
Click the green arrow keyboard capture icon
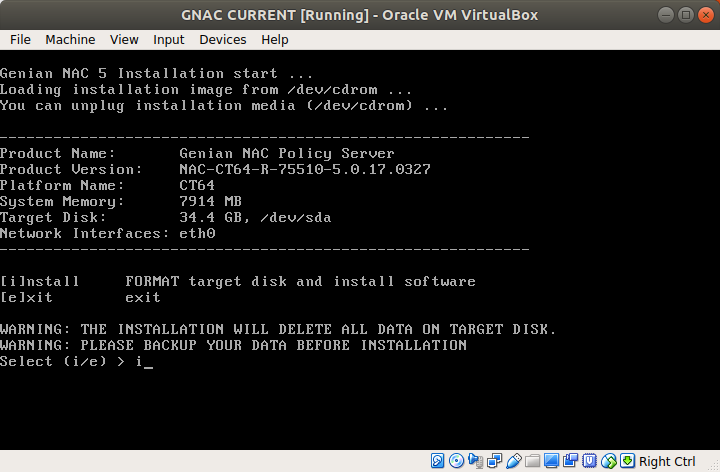[624, 461]
